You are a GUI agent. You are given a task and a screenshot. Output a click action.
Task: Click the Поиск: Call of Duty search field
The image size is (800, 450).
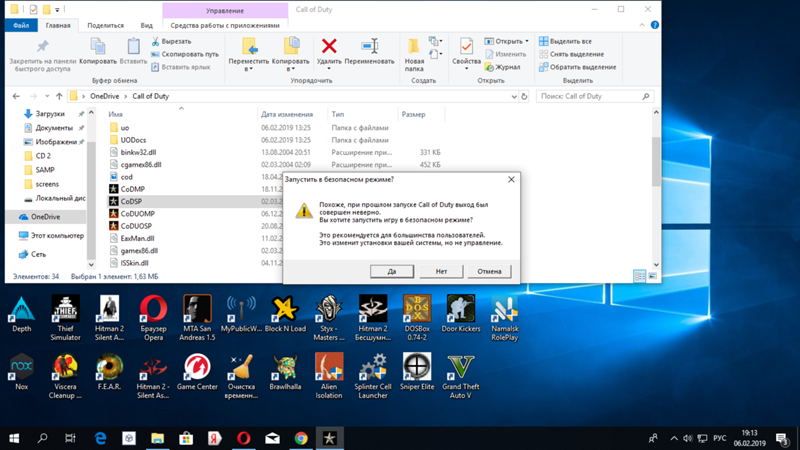click(x=594, y=96)
